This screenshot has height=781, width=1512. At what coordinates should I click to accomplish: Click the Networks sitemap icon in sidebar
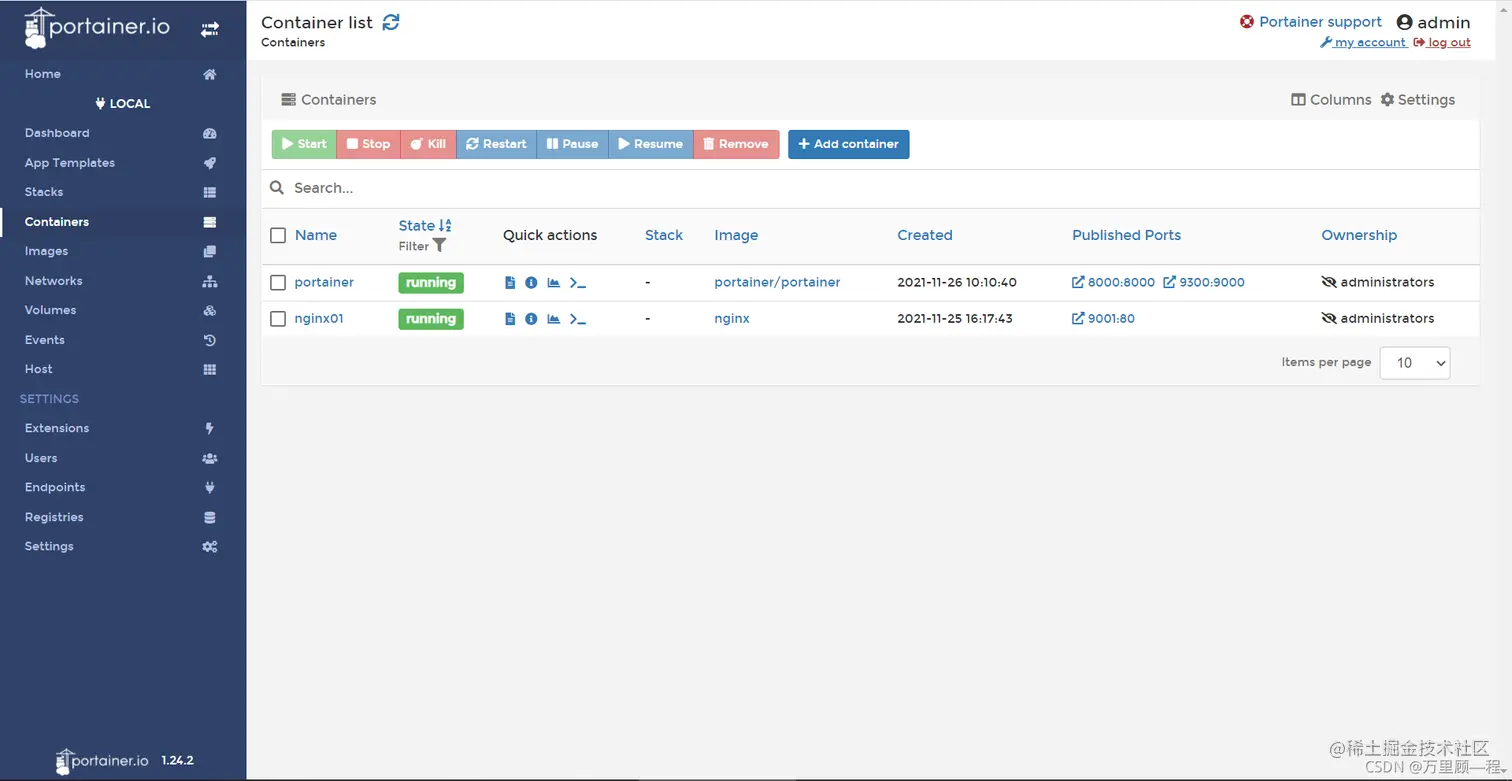click(209, 281)
